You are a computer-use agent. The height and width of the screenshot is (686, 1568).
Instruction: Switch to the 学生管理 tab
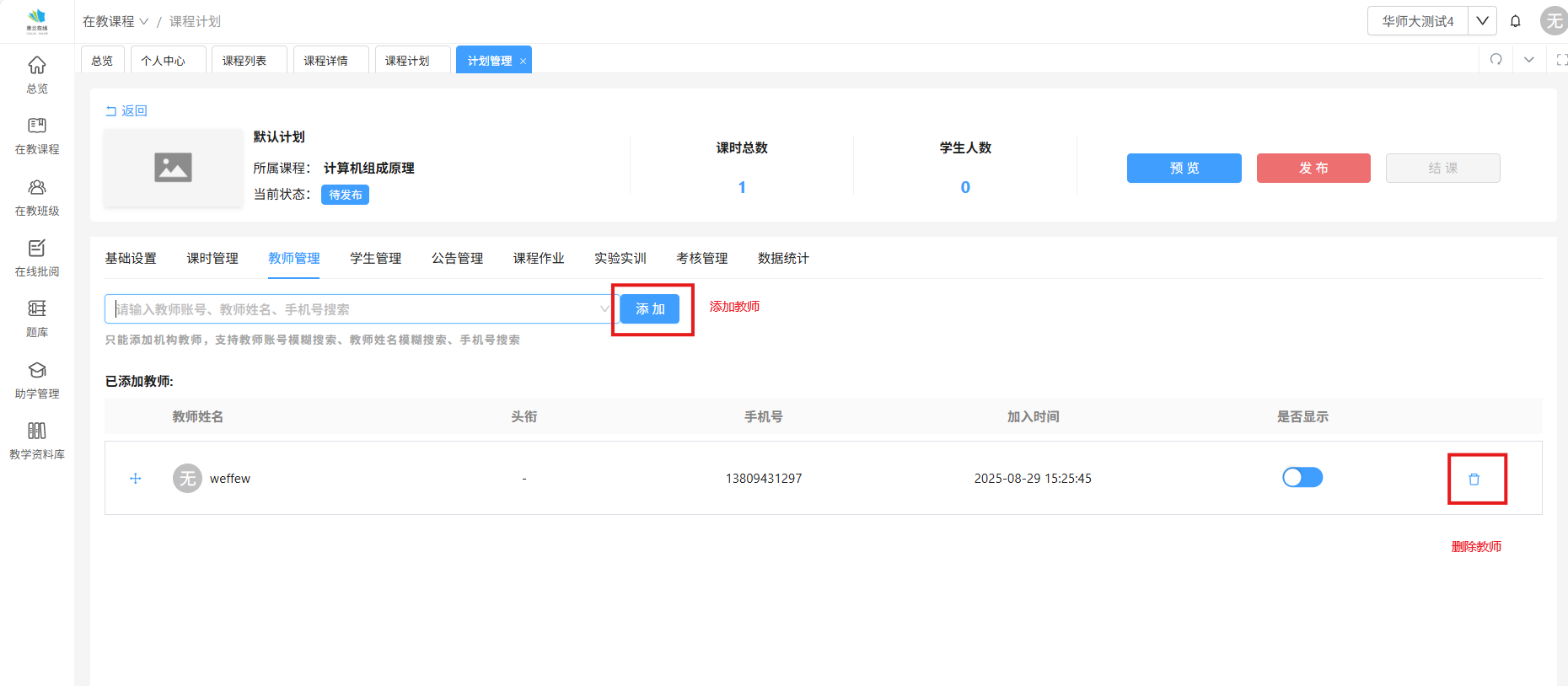point(375,258)
